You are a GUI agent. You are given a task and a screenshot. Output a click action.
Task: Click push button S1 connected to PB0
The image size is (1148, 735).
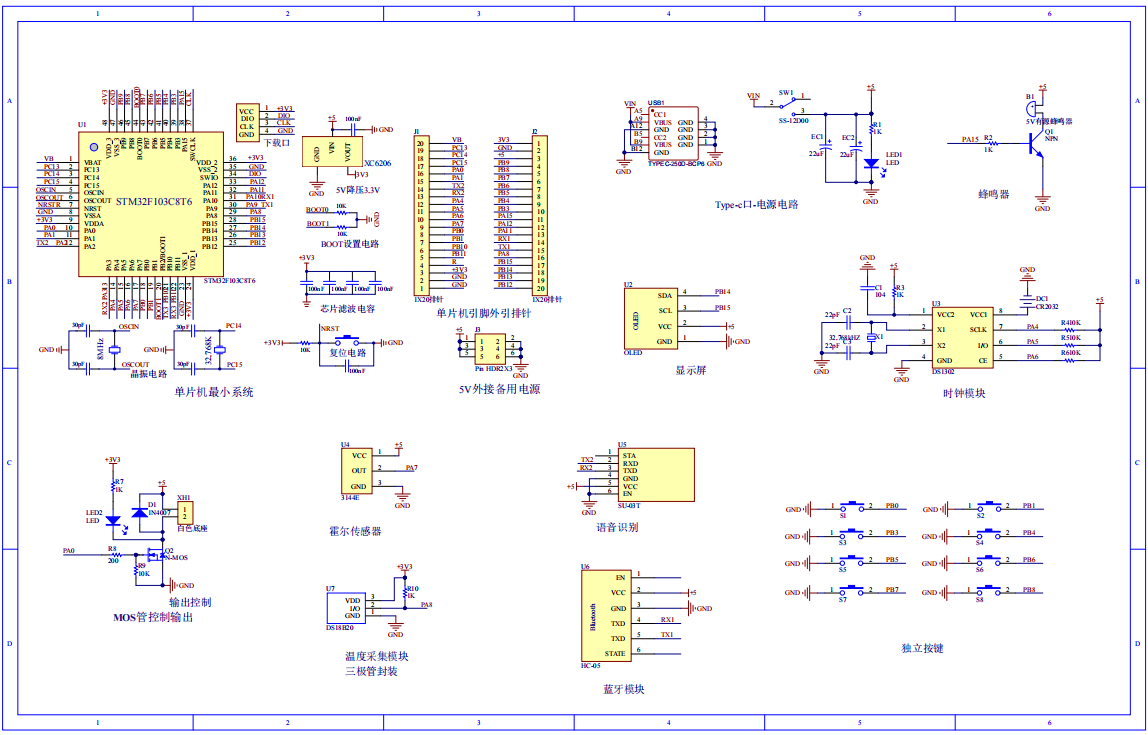[853, 509]
